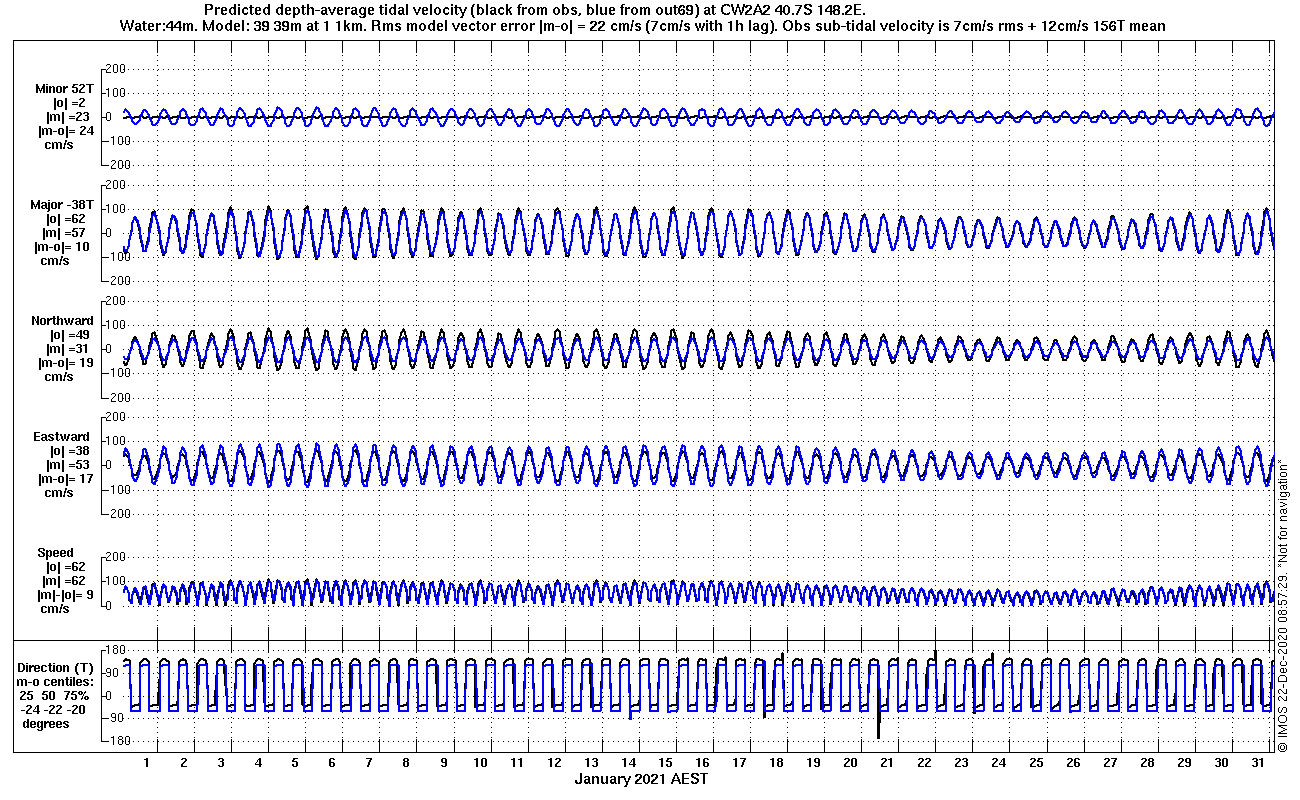The image size is (1300, 800).
Task: Click day '23' on the date axis
Action: tap(961, 763)
